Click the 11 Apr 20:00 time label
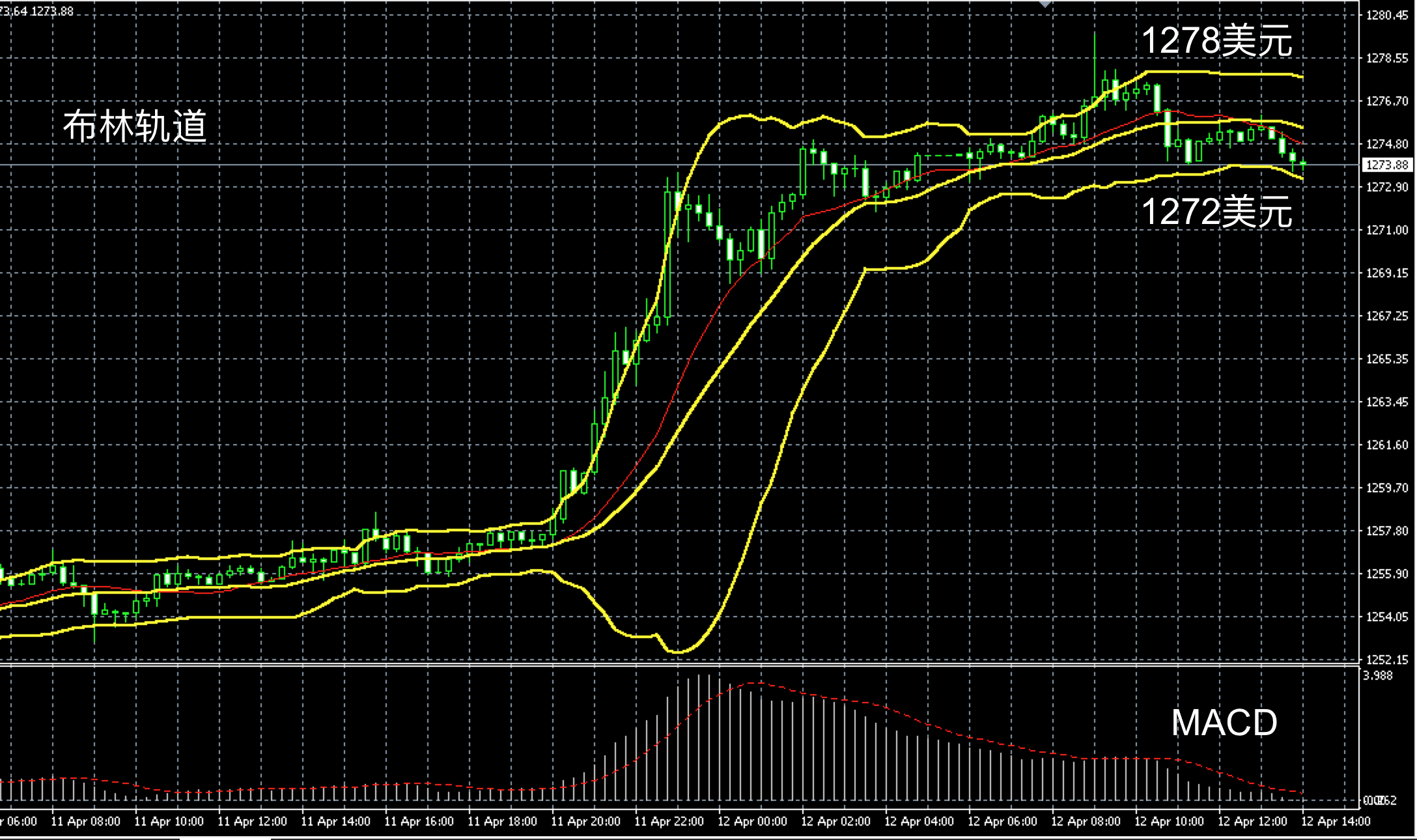The height and width of the screenshot is (840, 1417). pos(585,822)
